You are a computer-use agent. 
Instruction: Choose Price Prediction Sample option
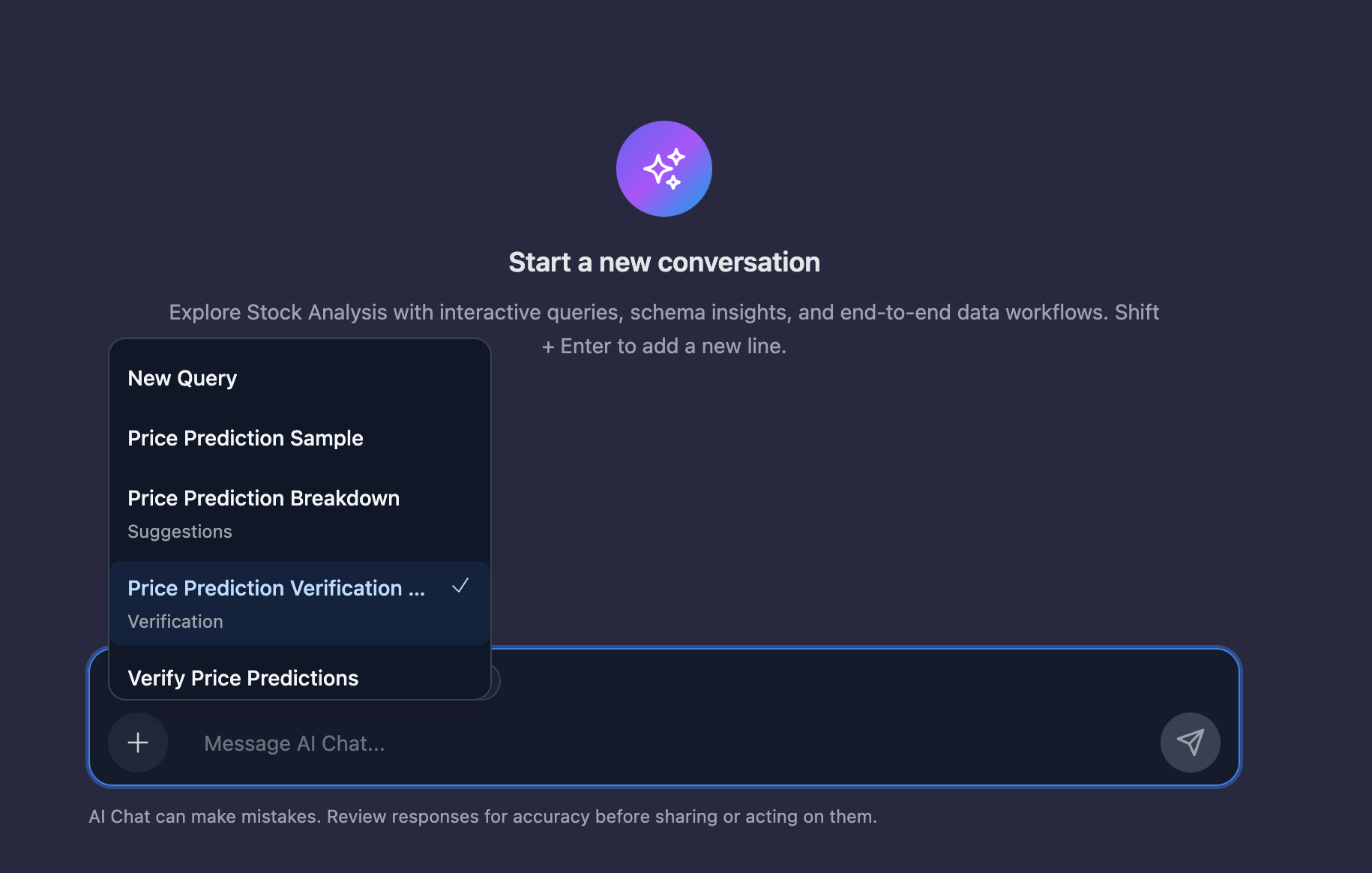click(245, 438)
